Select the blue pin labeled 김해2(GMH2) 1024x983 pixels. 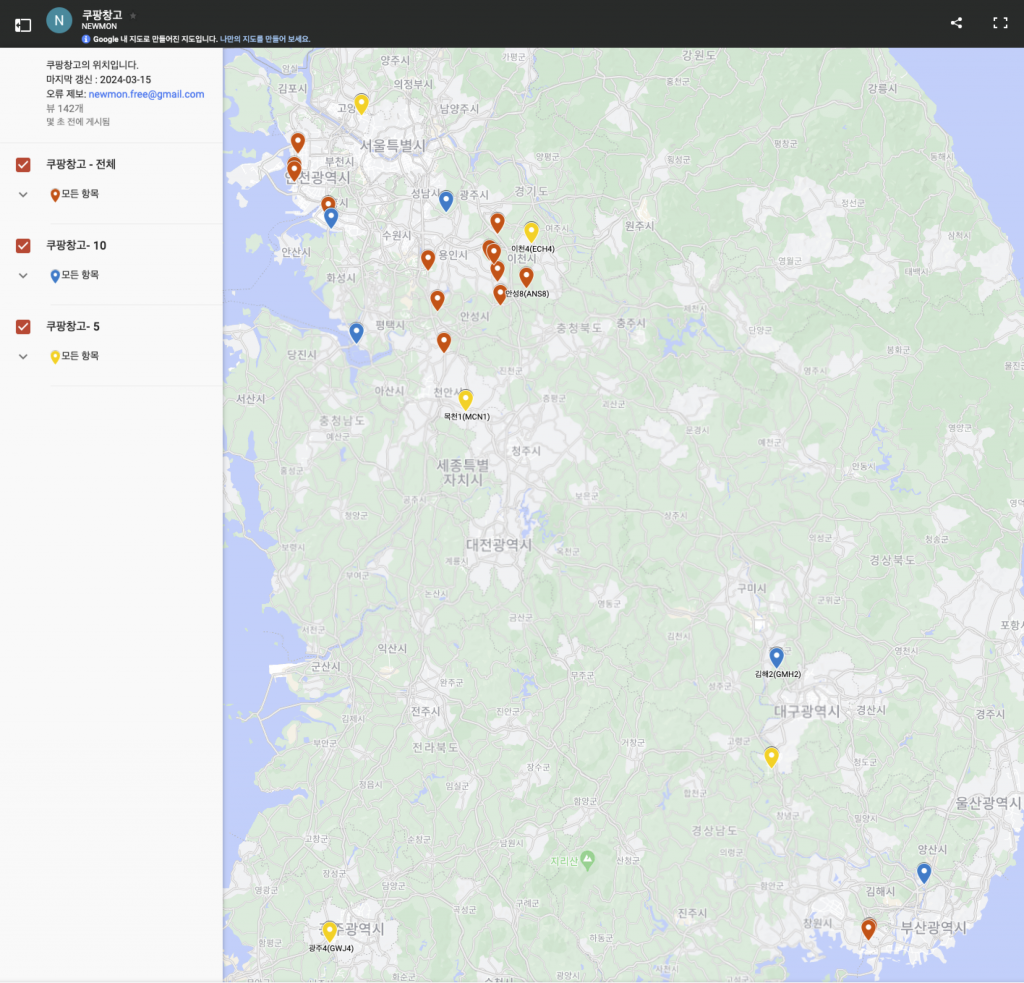tap(776, 657)
